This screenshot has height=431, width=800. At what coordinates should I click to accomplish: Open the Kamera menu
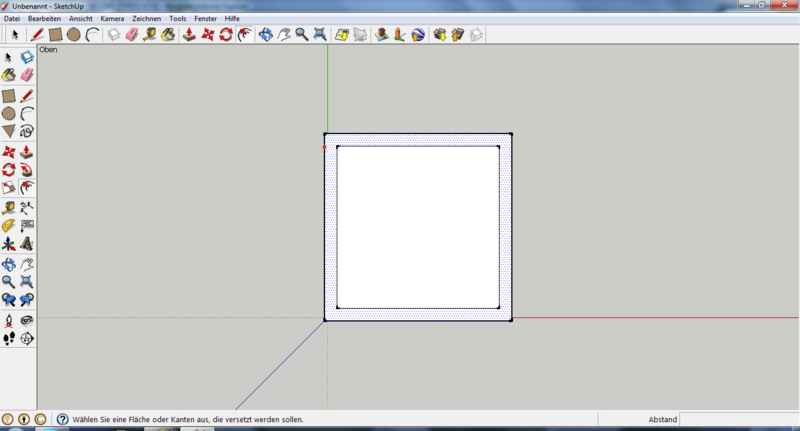112,18
